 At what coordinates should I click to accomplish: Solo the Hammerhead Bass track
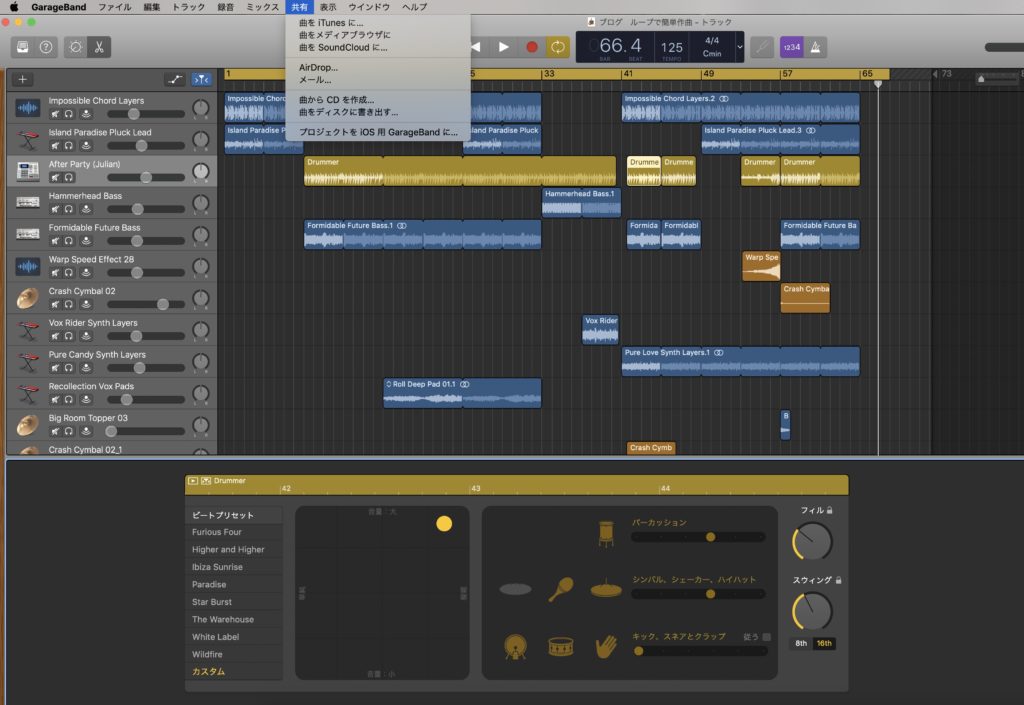[x=69, y=210]
